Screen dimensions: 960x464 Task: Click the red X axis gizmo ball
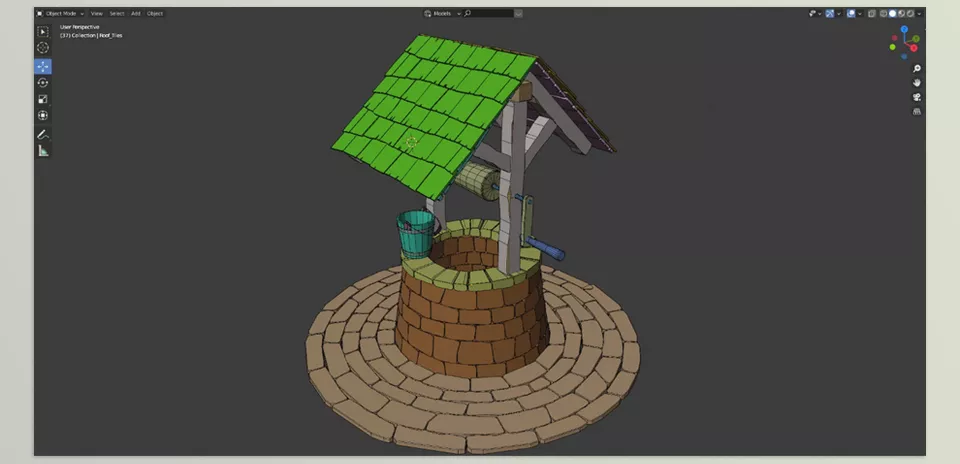(913, 48)
